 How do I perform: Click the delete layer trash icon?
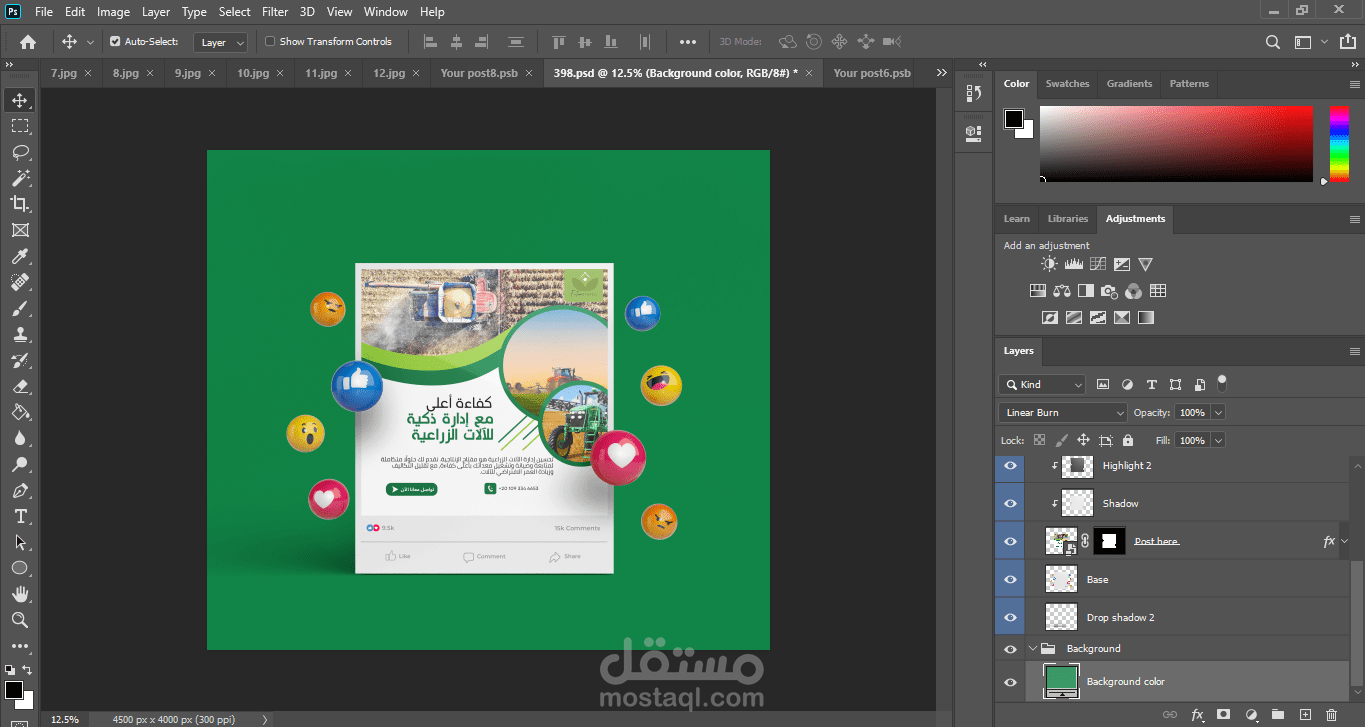pos(1331,714)
